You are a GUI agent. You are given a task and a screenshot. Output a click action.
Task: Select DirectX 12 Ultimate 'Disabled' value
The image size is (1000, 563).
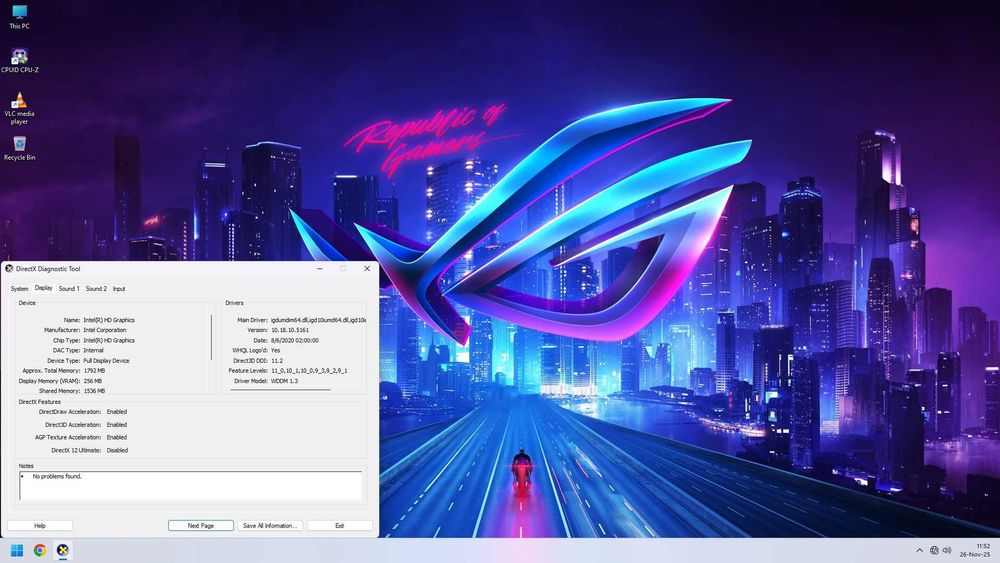117,450
